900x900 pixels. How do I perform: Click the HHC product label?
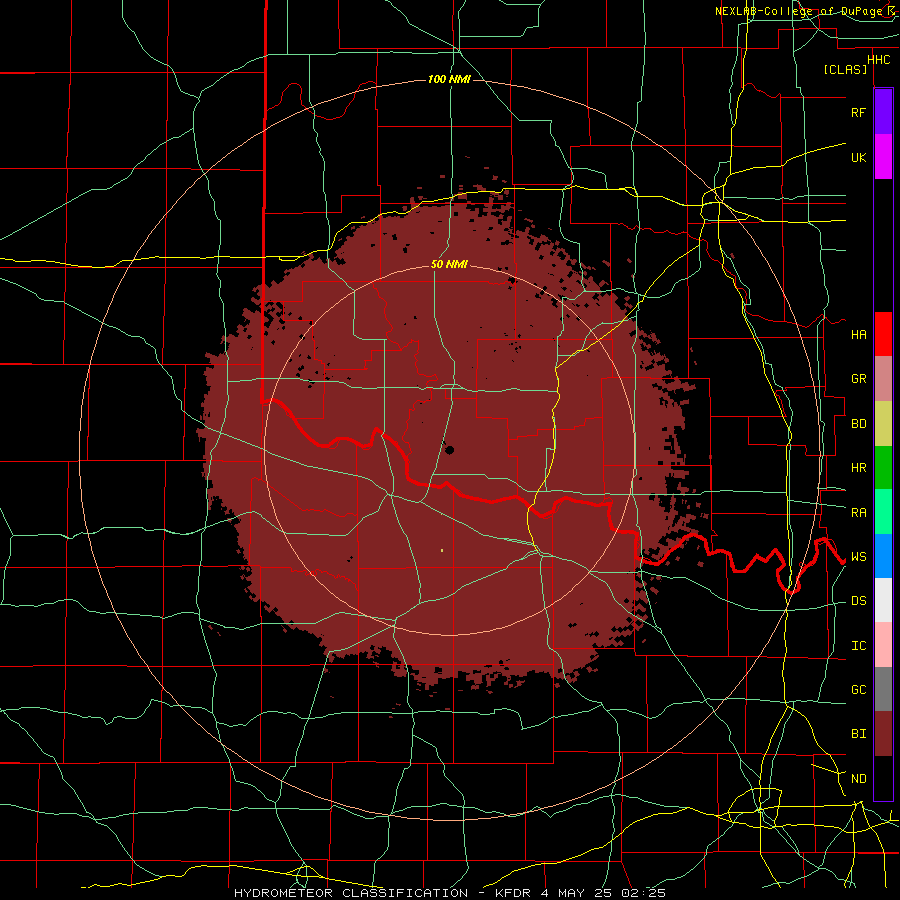pos(879,60)
